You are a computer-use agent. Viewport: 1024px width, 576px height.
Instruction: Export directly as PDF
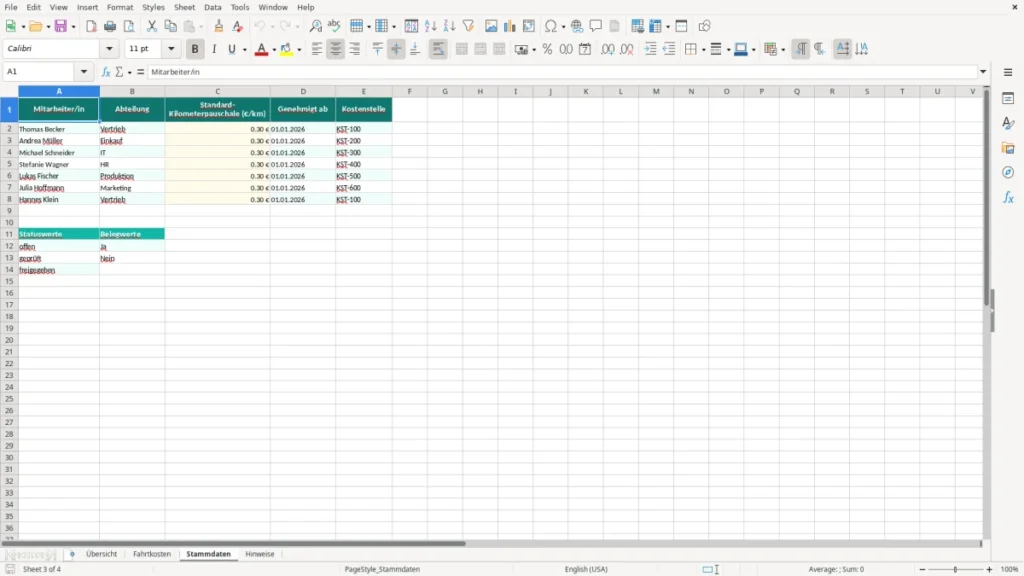click(91, 26)
